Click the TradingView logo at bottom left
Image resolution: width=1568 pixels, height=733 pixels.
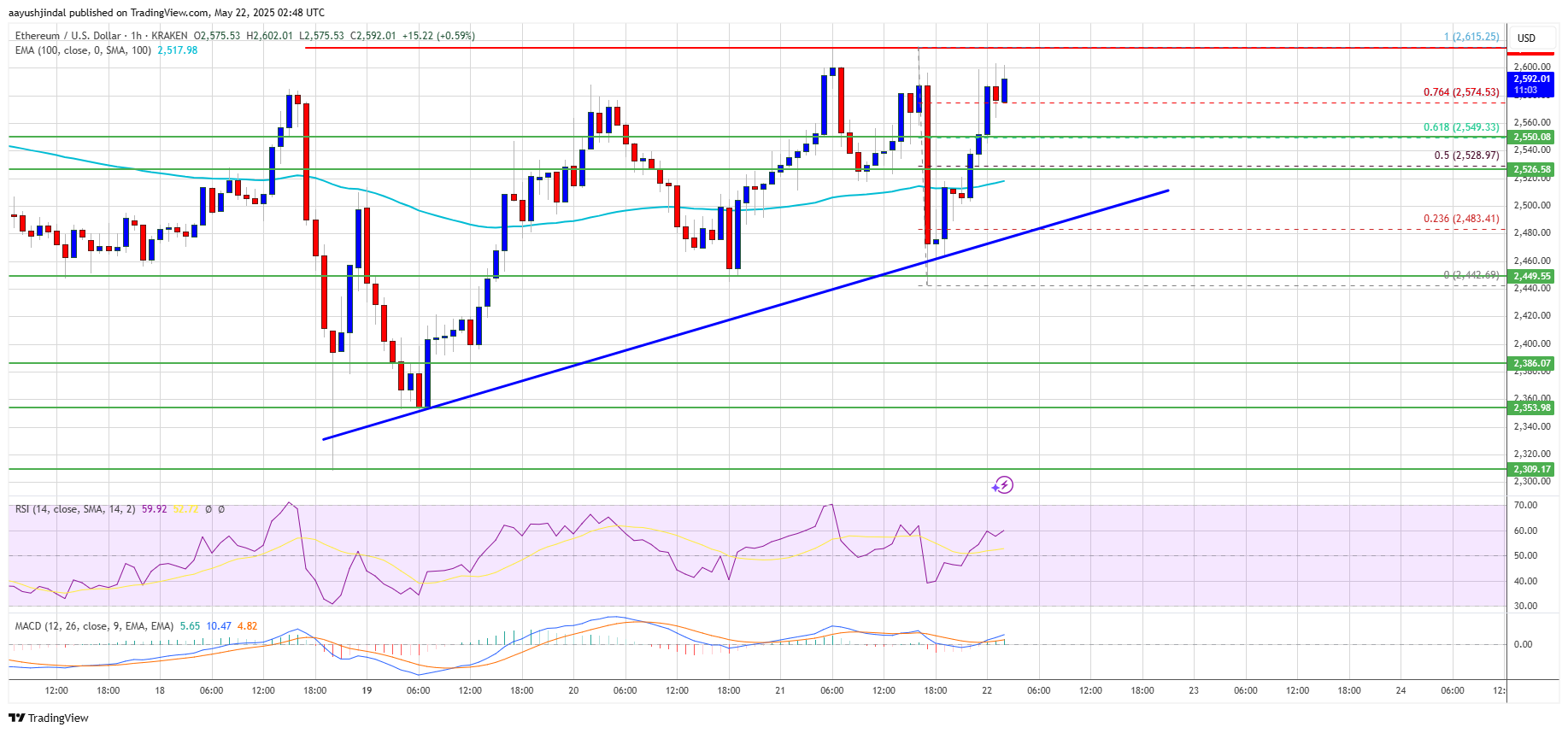pyautogui.click(x=49, y=718)
